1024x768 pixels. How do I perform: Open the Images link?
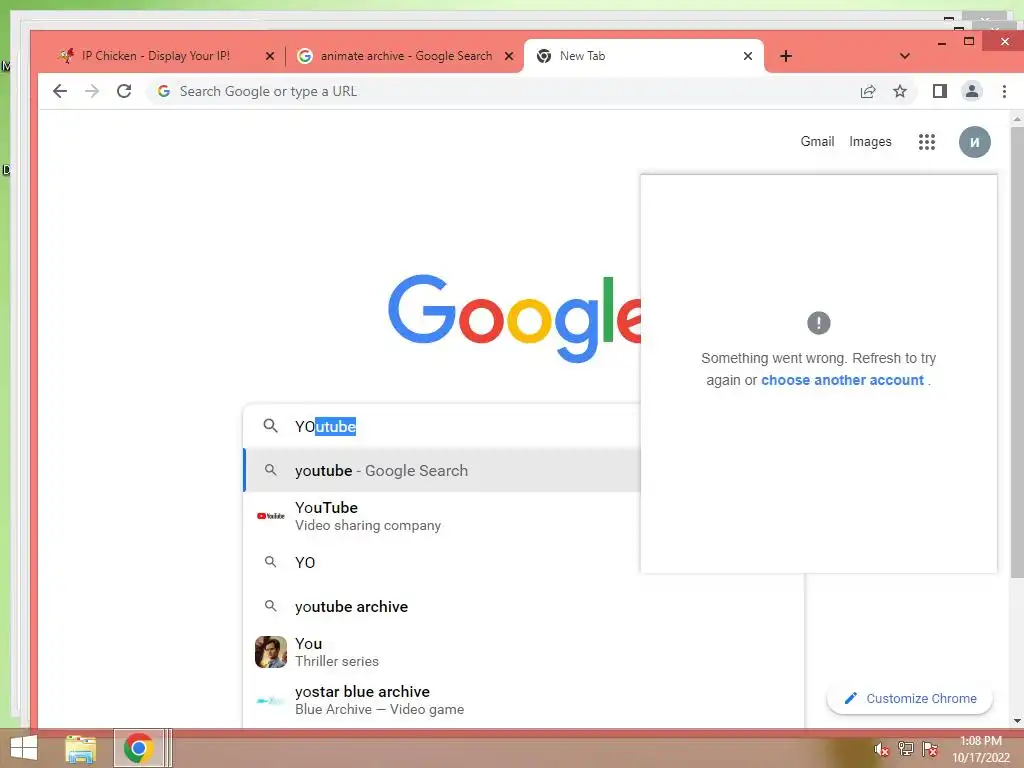[x=870, y=142]
